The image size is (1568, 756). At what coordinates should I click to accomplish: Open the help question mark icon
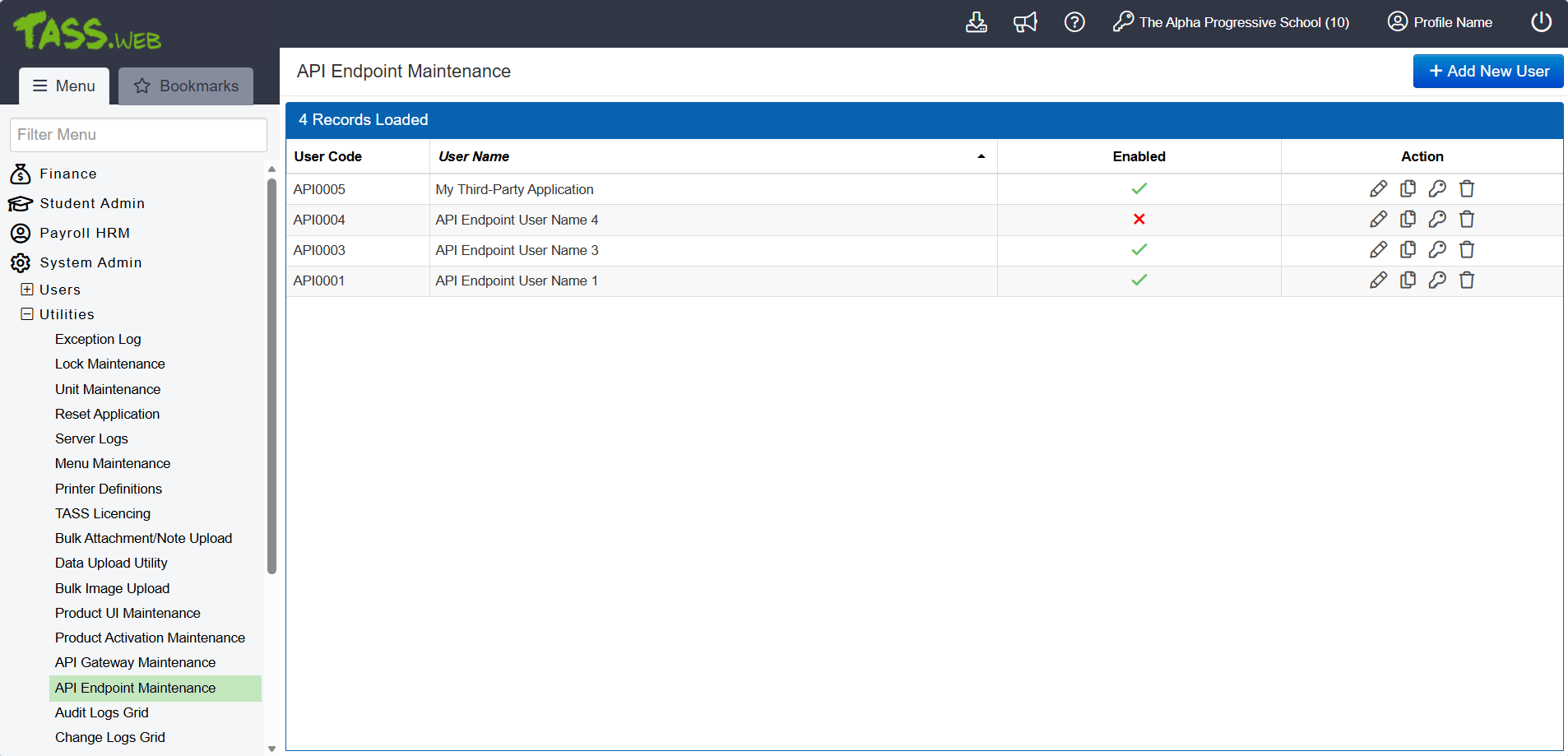tap(1074, 22)
